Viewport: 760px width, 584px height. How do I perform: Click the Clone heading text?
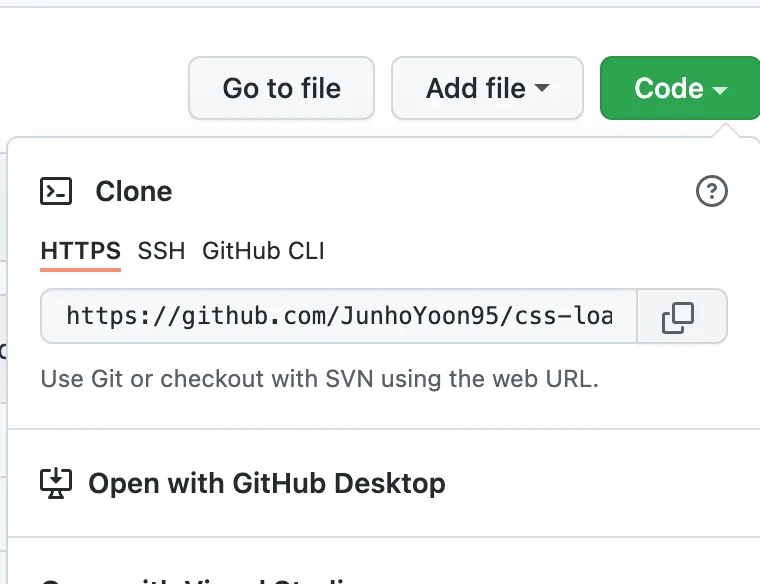[134, 191]
